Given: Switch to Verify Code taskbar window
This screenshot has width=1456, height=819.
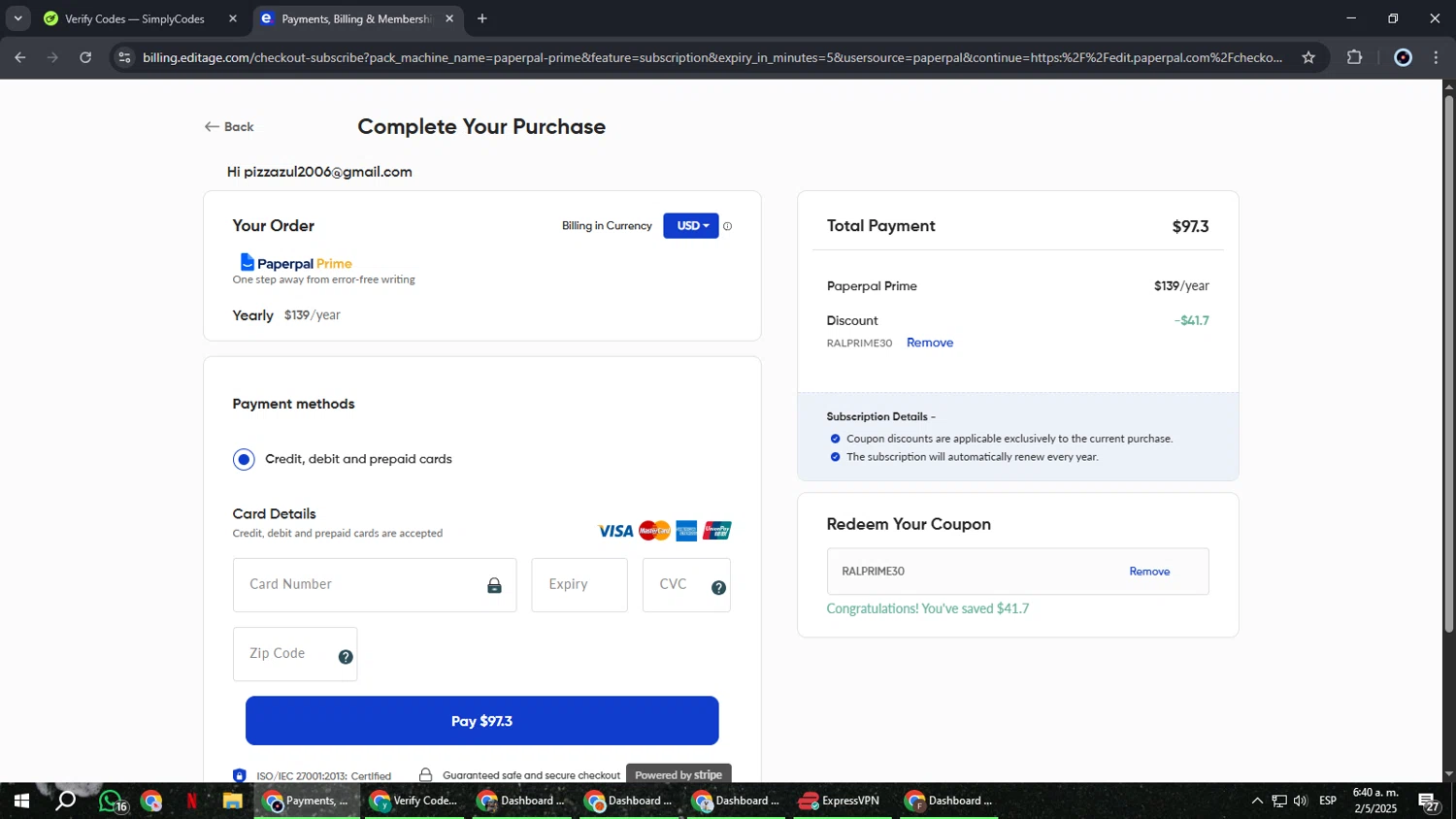Looking at the screenshot, I should (414, 802).
